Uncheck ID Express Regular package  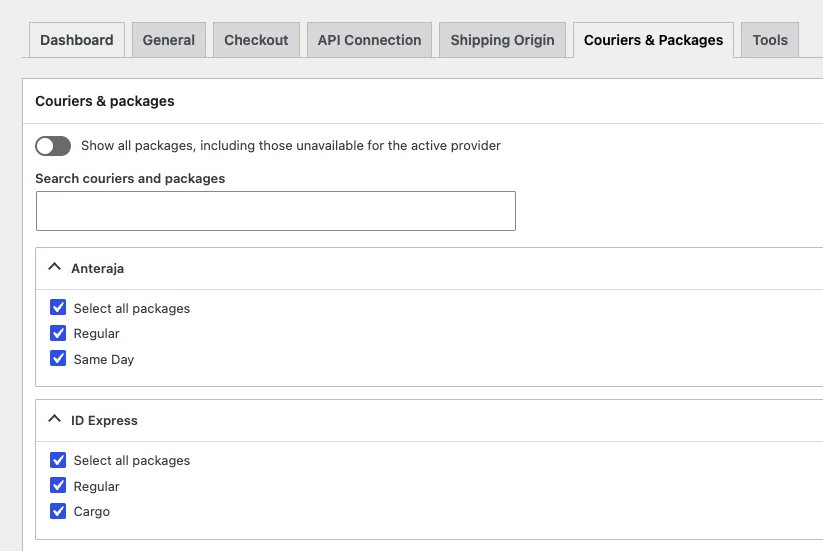pyautogui.click(x=58, y=485)
